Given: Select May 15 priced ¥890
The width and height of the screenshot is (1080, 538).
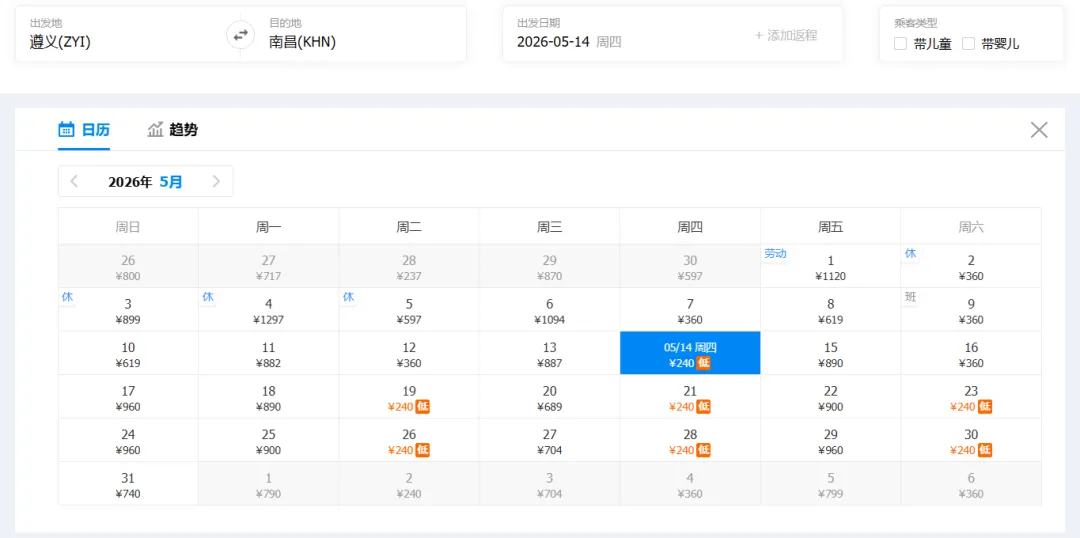Looking at the screenshot, I should [x=831, y=353].
